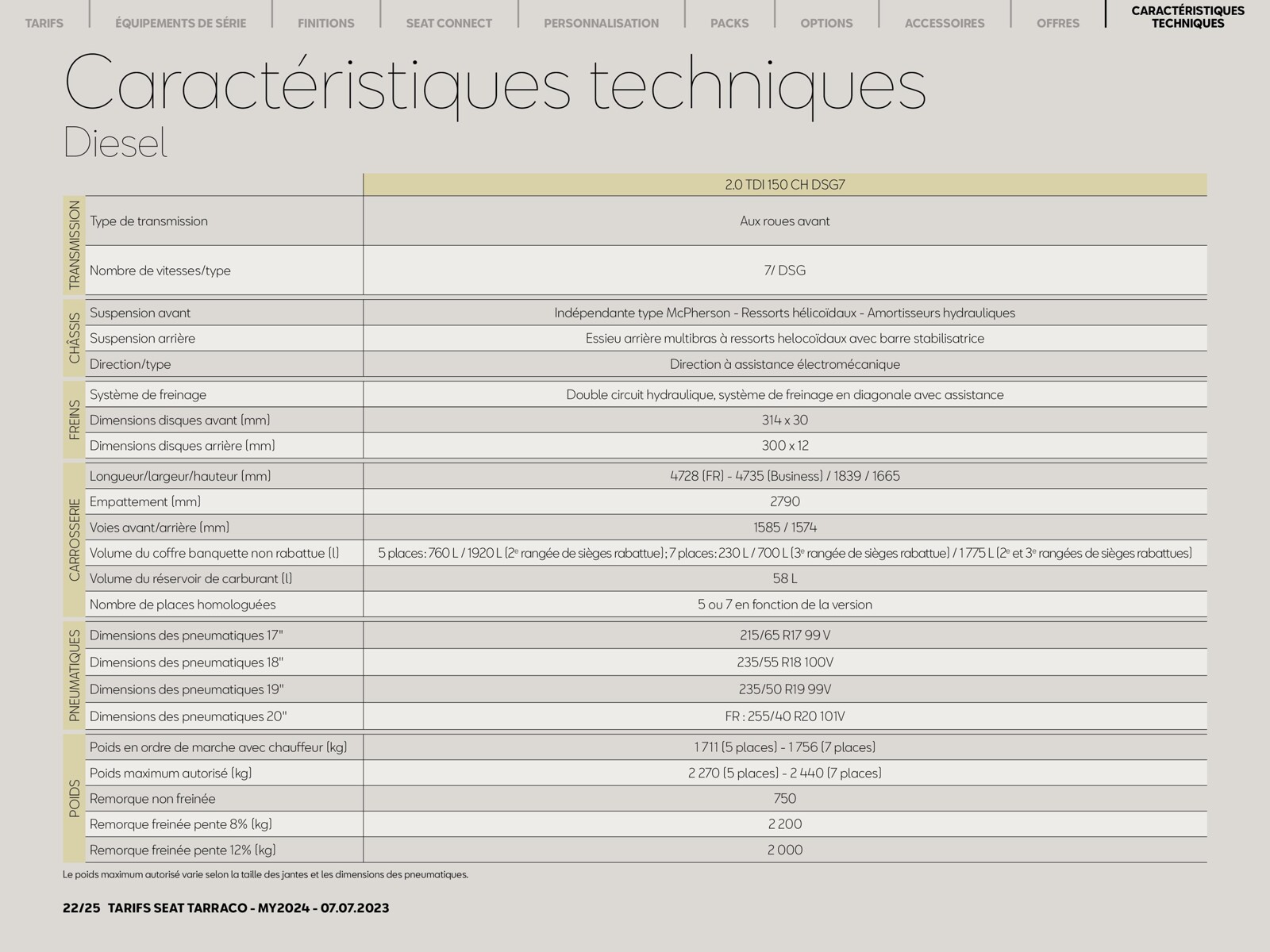The image size is (1270, 952).
Task: Select 'Volume du réservoir de carburant' label
Action: coord(191,578)
